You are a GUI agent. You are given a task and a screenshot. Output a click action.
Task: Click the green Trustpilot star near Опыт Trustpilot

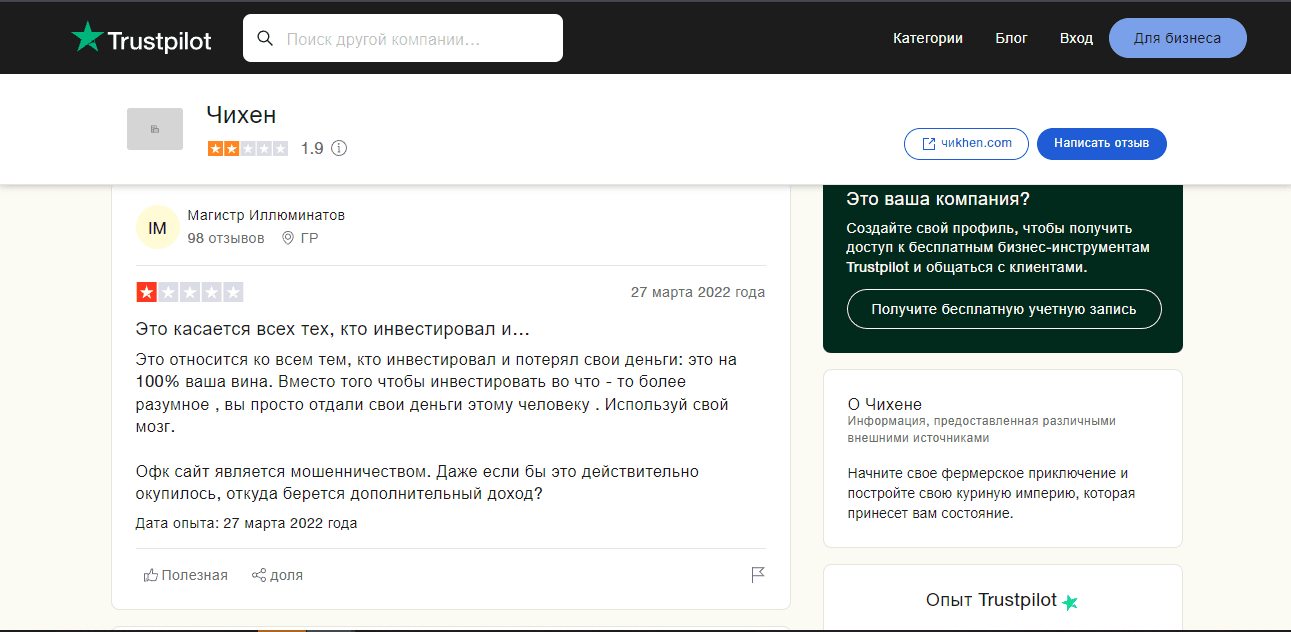coord(1069,602)
